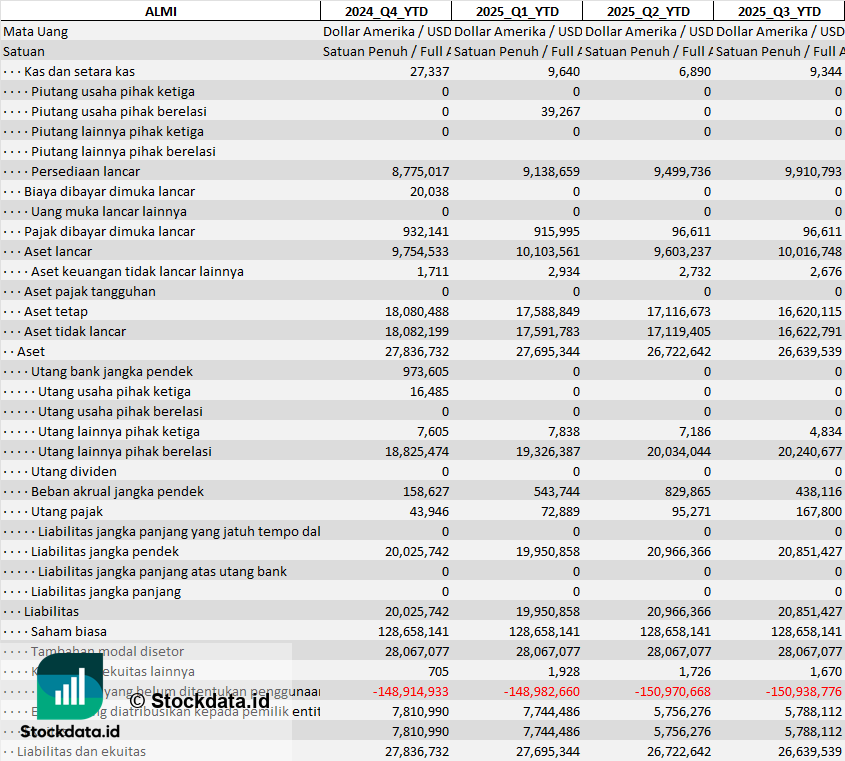Select the Aset tetap row label
845x761 pixels.
[x=56, y=311]
